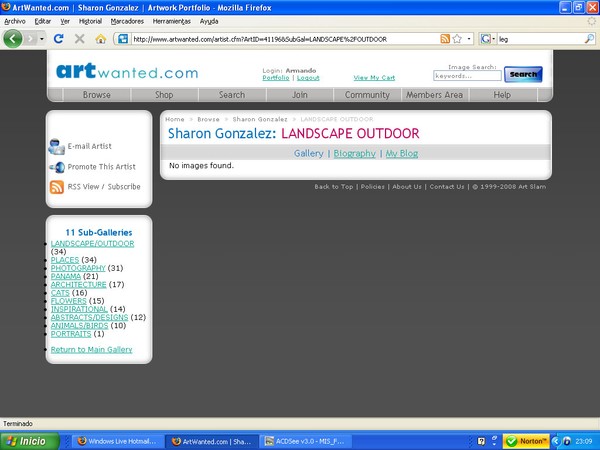
Task: Open the Browse navigation tab
Action: [97, 95]
